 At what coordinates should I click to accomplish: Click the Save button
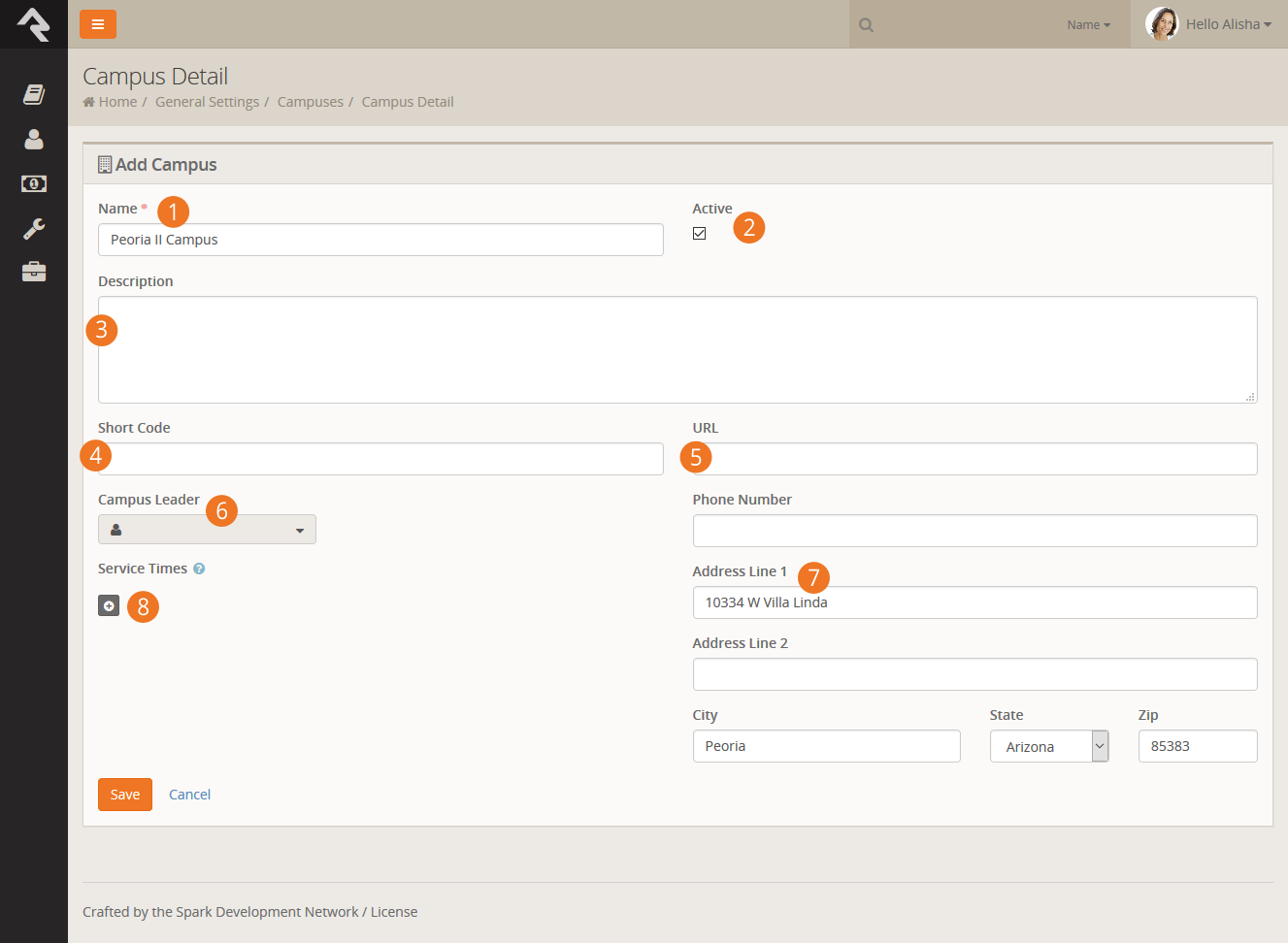pos(125,795)
